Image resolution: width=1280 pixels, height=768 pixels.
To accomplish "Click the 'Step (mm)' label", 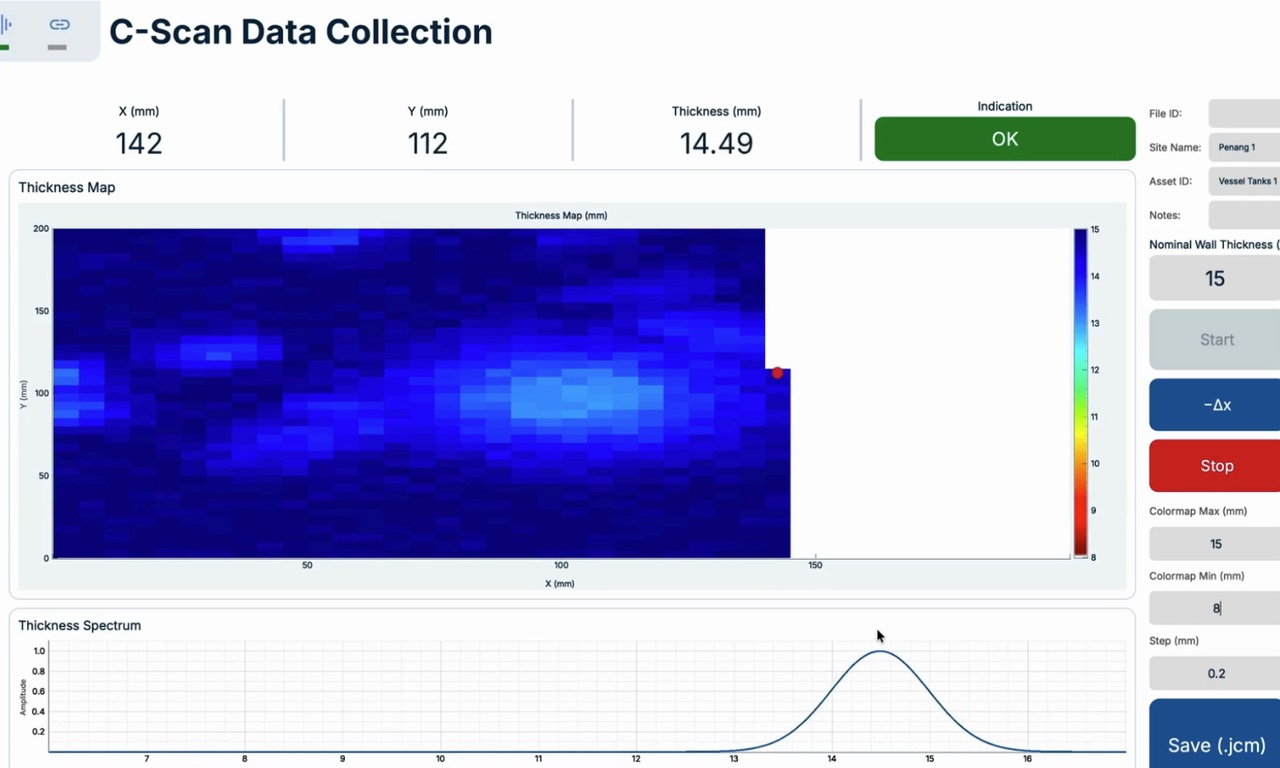I will (1174, 640).
